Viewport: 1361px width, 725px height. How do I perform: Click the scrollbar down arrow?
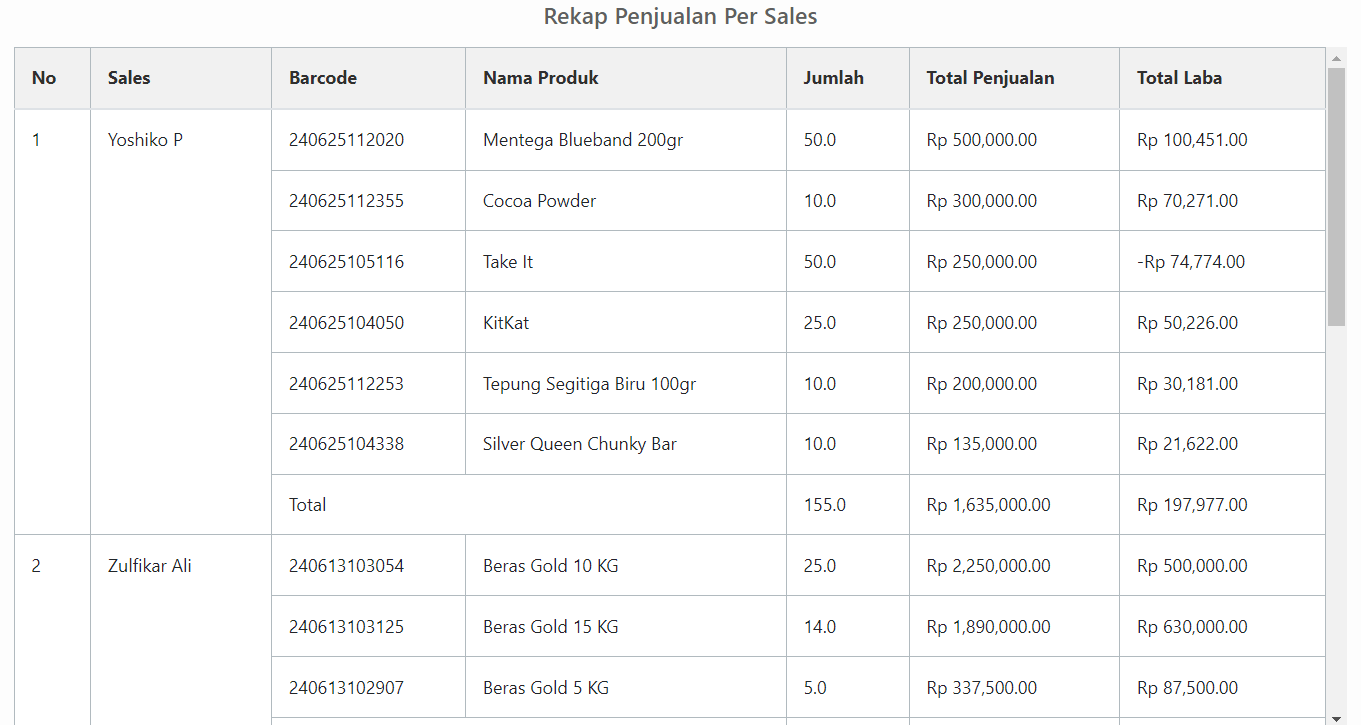point(1336,716)
